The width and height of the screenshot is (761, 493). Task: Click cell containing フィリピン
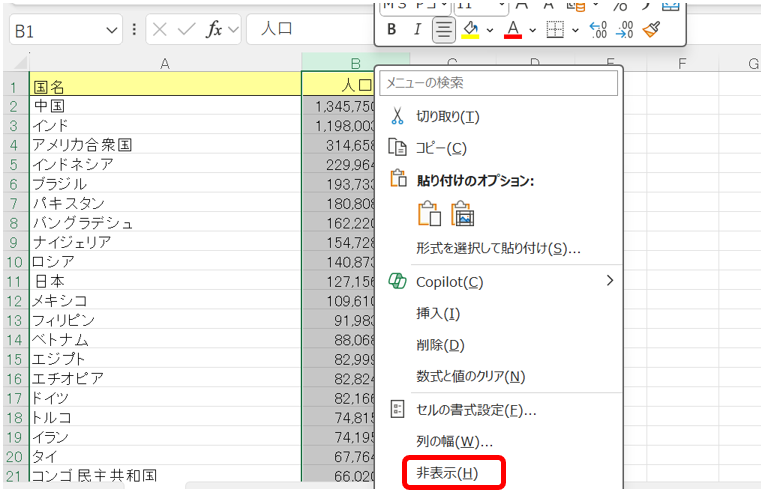click(x=165, y=320)
